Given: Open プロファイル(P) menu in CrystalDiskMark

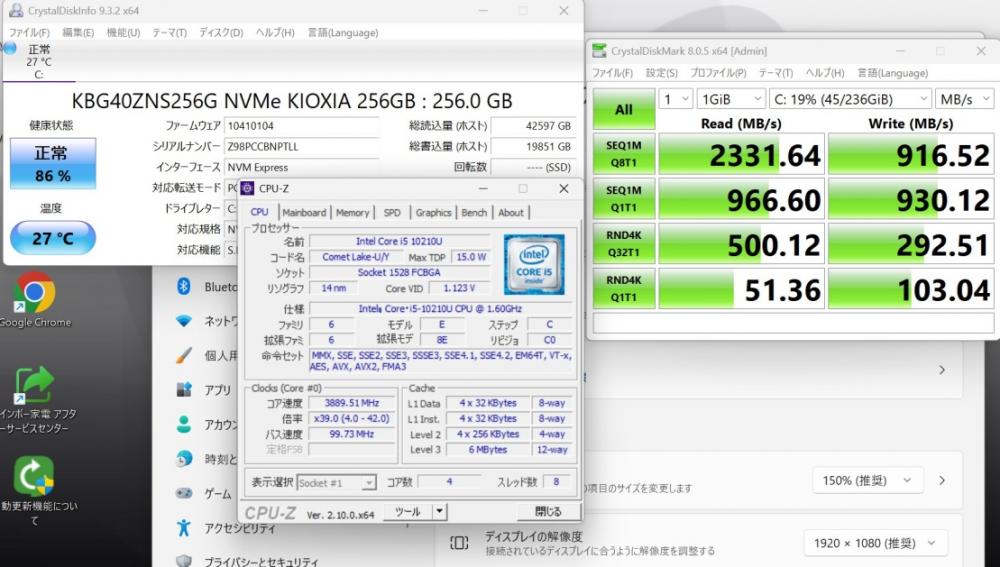Looking at the screenshot, I should (x=718, y=73).
